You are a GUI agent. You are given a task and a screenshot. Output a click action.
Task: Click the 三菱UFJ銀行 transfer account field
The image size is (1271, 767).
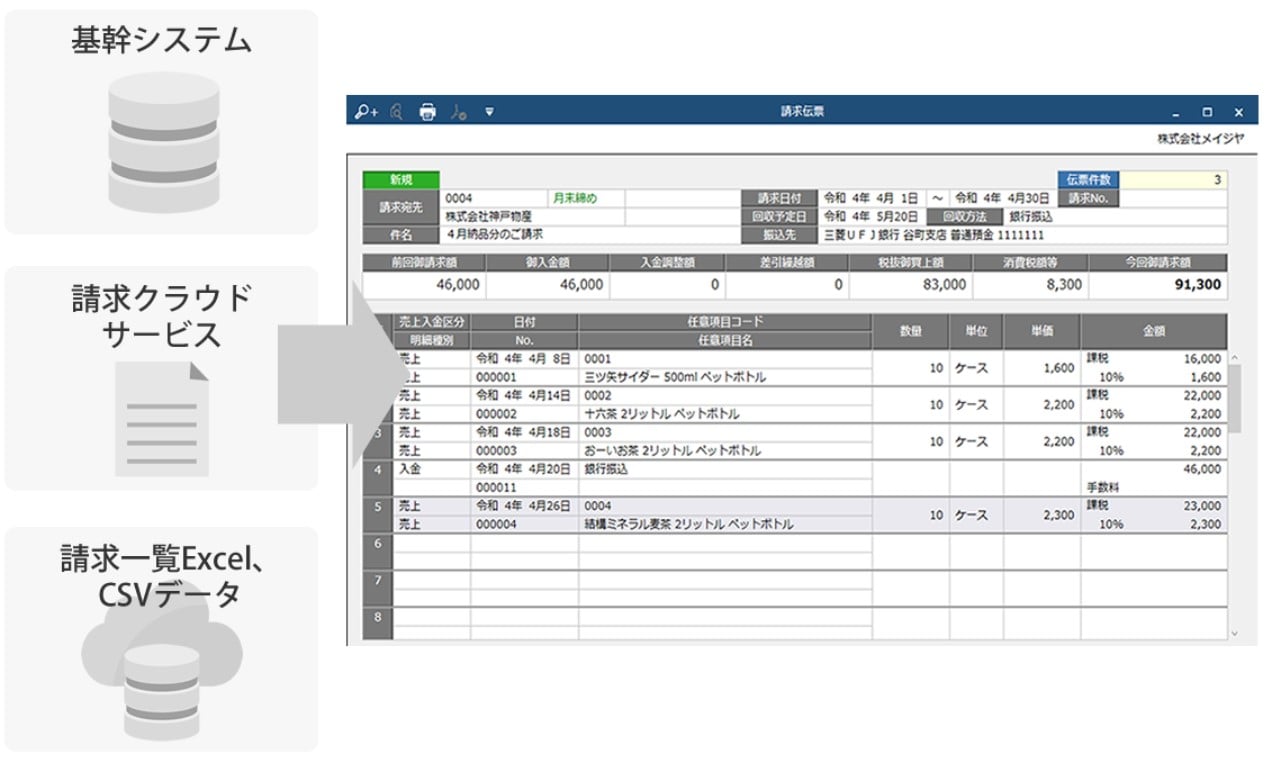(x=1023, y=235)
